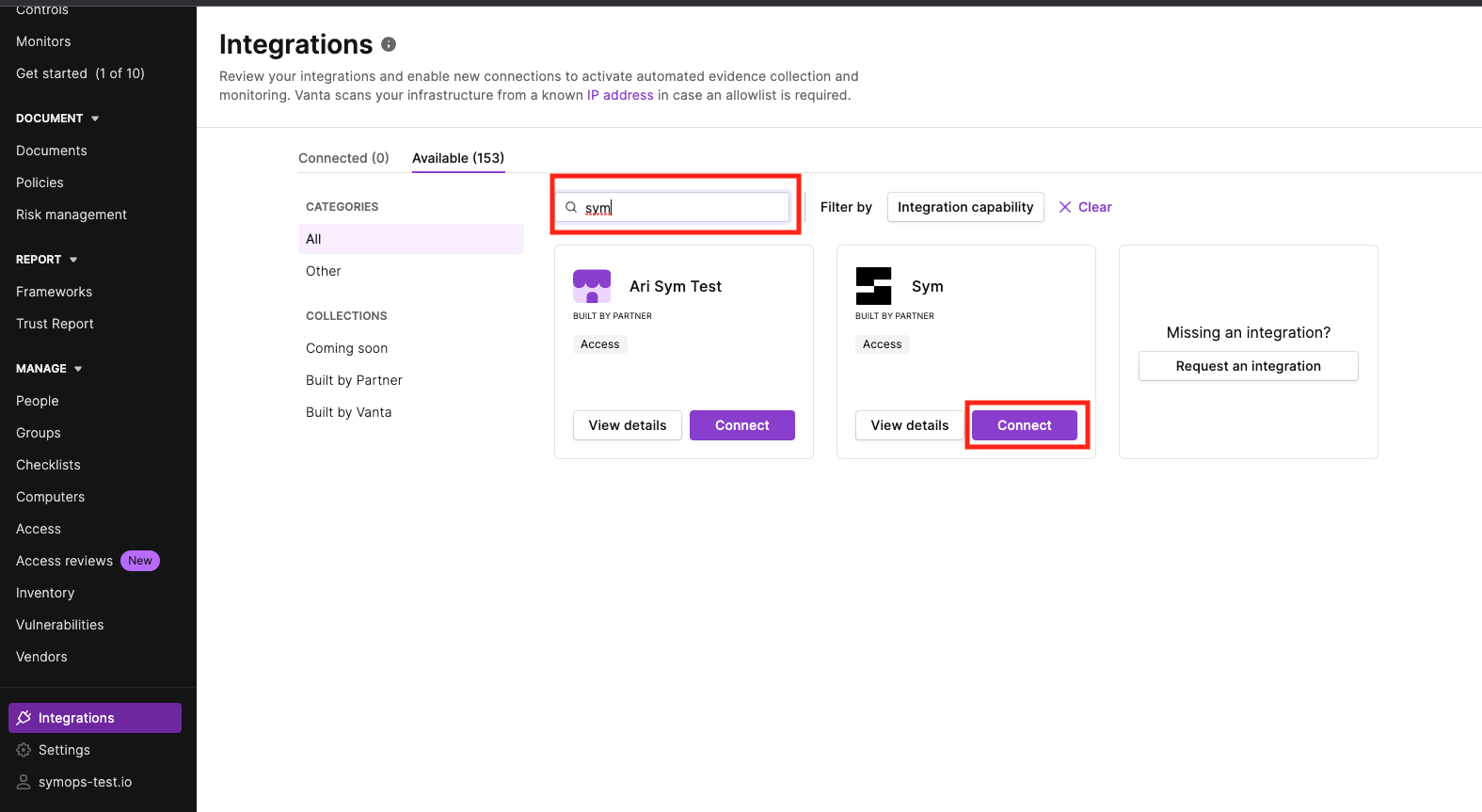View details for Sym
Viewport: 1482px width, 812px height.
pyautogui.click(x=910, y=425)
